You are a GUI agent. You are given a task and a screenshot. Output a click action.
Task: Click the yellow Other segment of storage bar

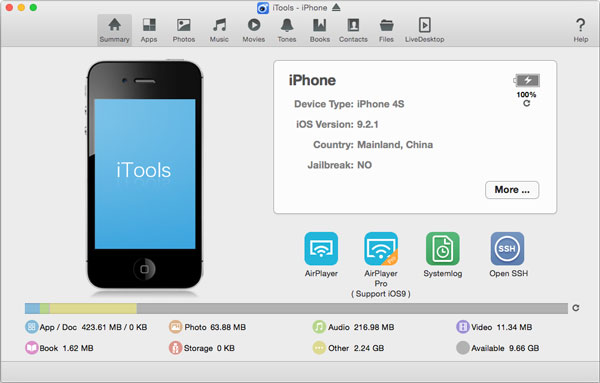click(93, 308)
